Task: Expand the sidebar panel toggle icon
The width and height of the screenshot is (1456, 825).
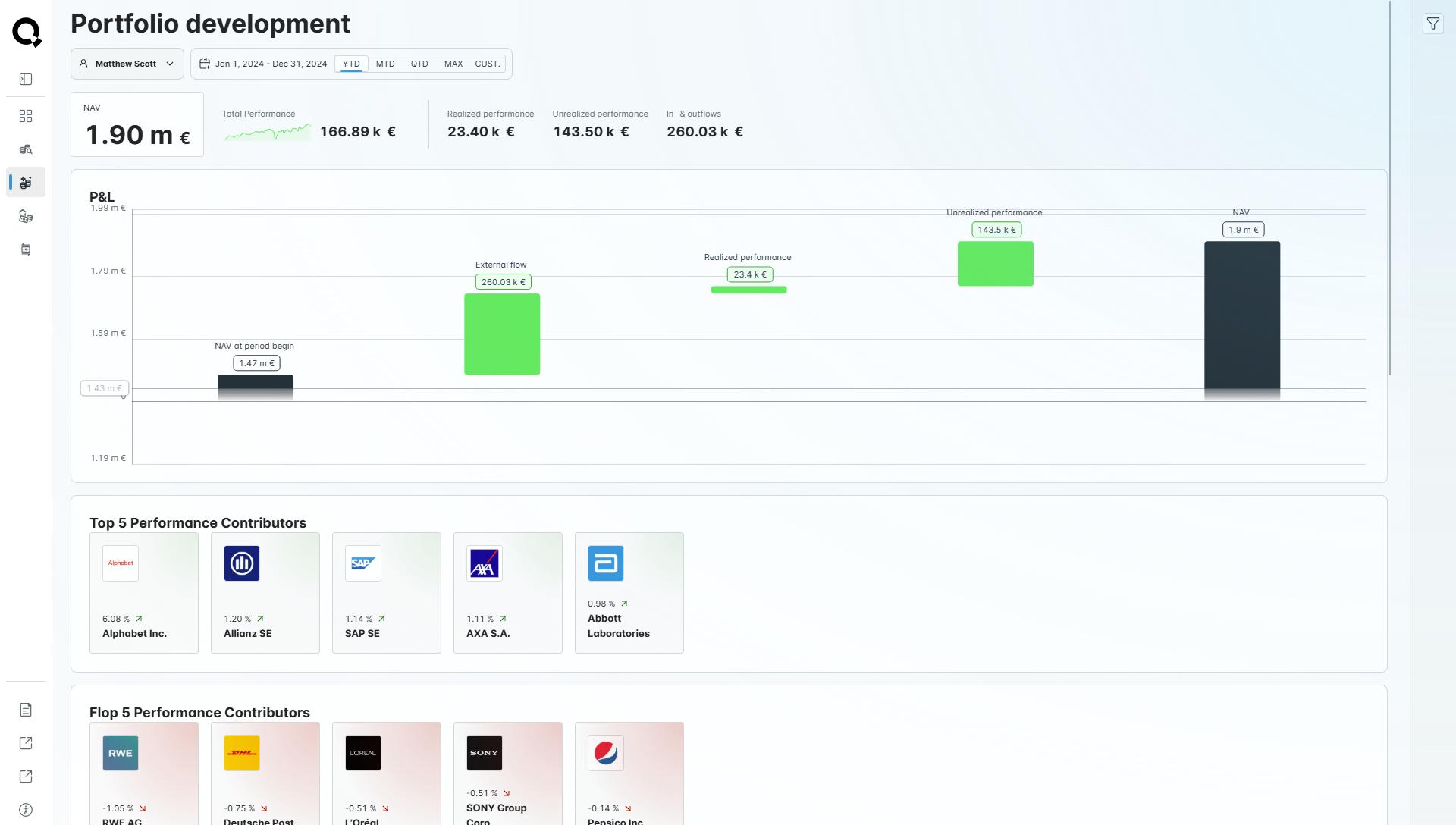Action: 26,79
